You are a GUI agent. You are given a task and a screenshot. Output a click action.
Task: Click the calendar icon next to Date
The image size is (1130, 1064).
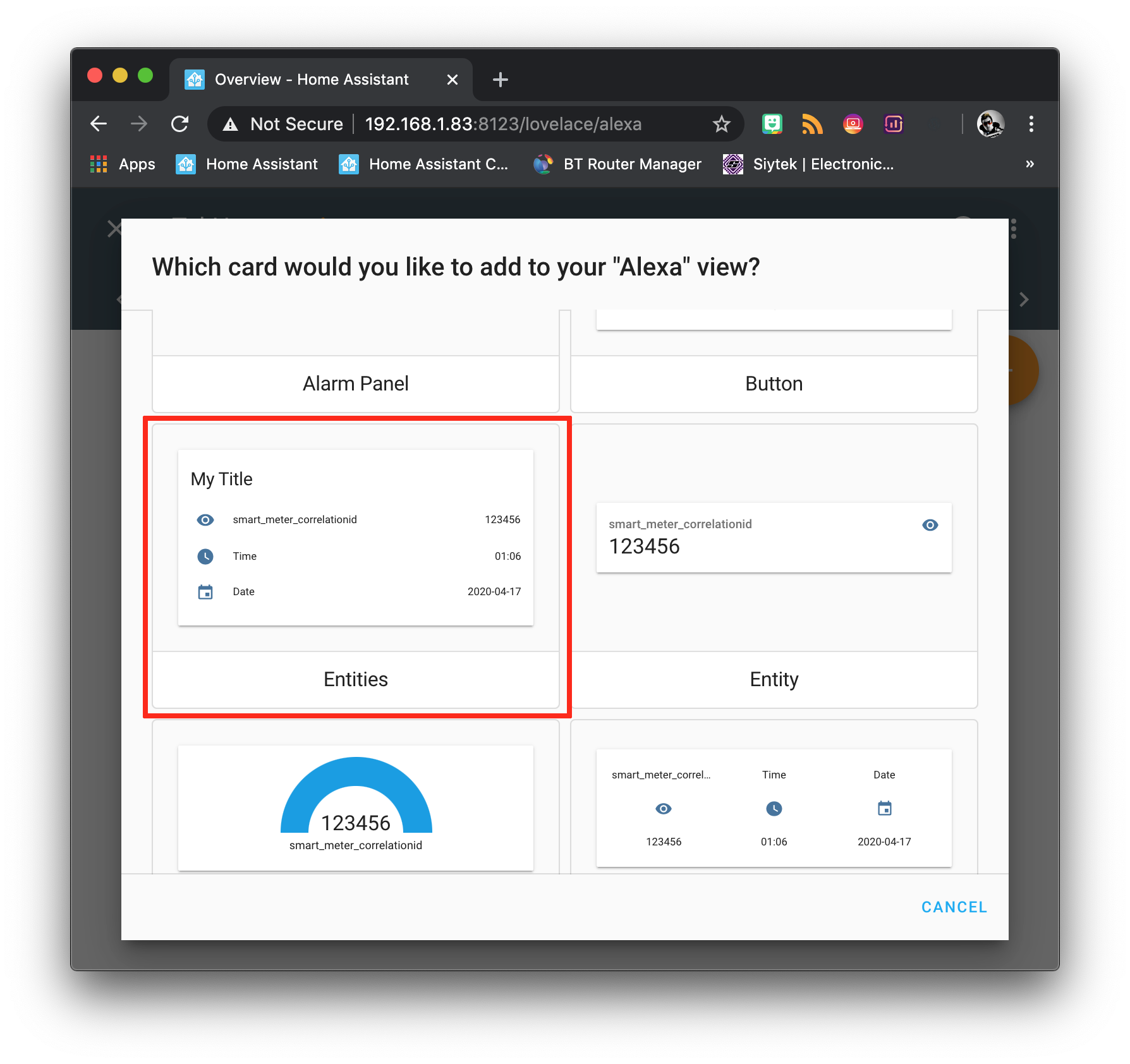205,591
